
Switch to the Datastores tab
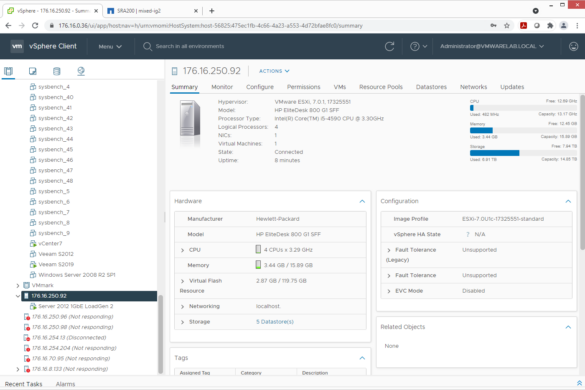click(x=431, y=87)
